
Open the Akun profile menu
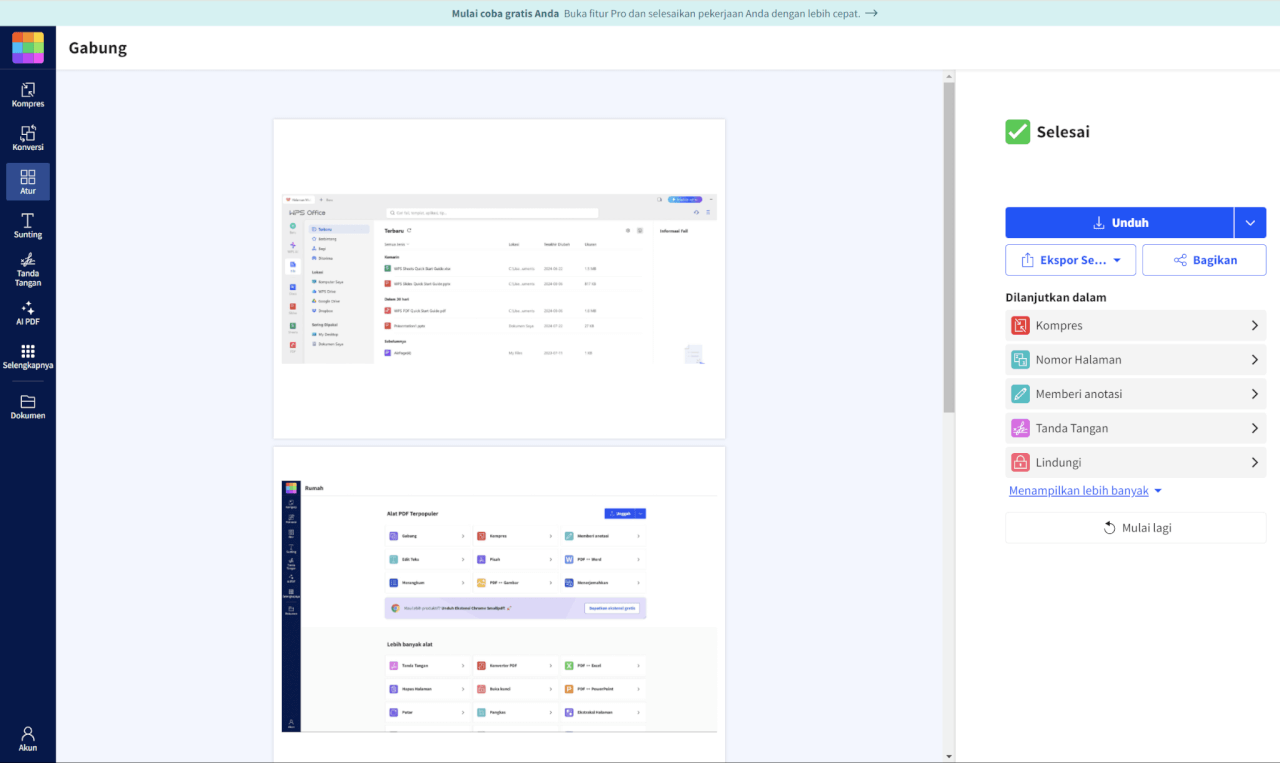28,739
